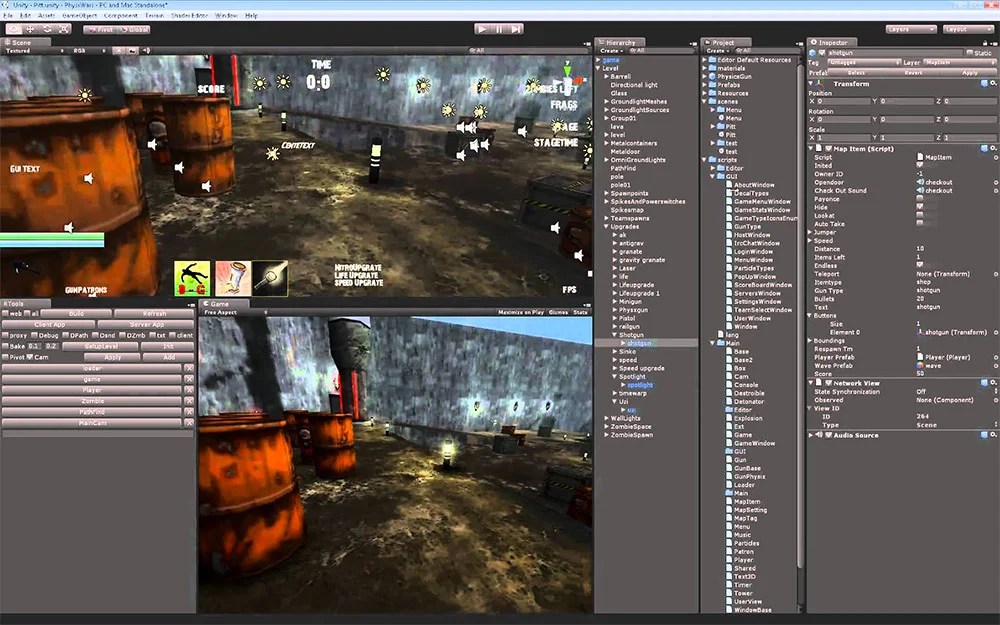Click the Transform component help icon
The image size is (1000, 625).
pyautogui.click(x=984, y=84)
